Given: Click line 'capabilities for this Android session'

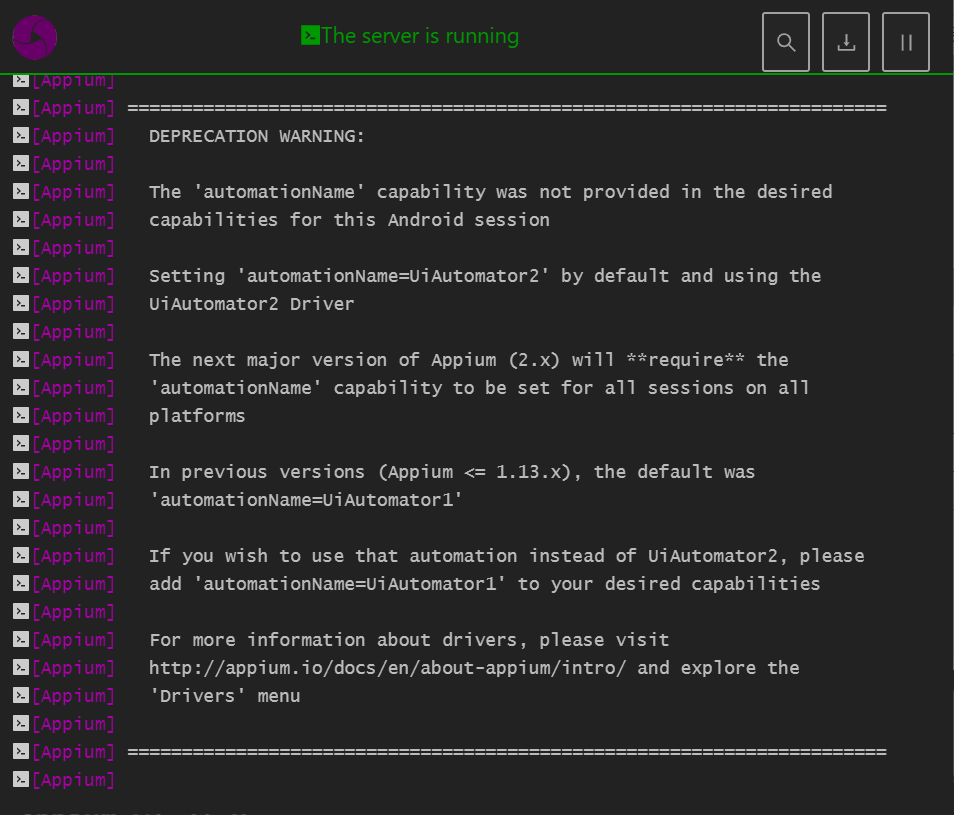Looking at the screenshot, I should click(349, 220).
